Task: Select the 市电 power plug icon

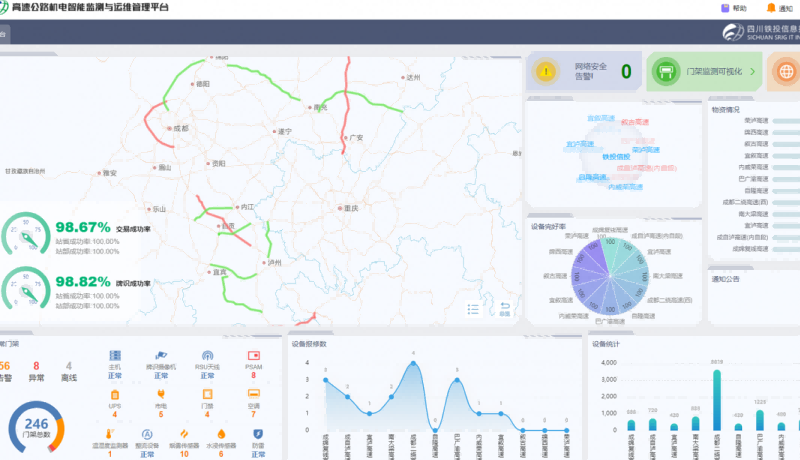Action: pos(161,395)
